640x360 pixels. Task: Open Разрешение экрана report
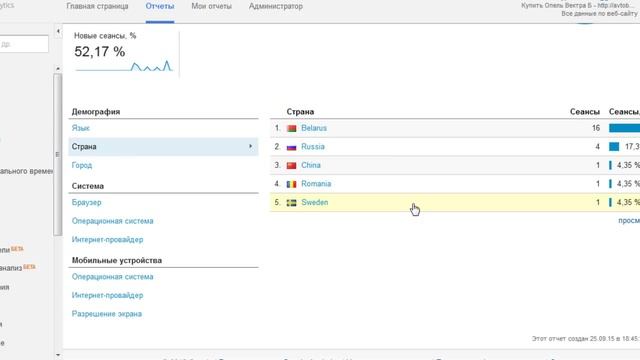click(x=107, y=314)
